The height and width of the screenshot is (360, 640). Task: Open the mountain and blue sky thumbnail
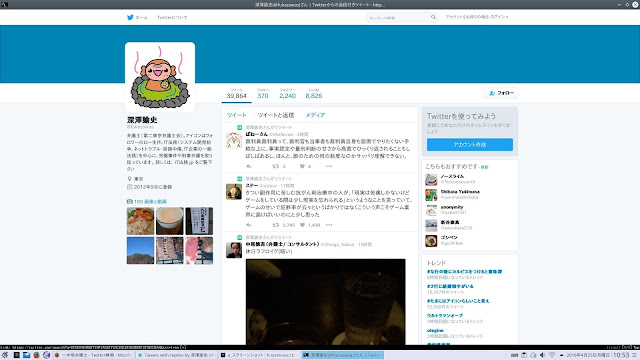140,250
